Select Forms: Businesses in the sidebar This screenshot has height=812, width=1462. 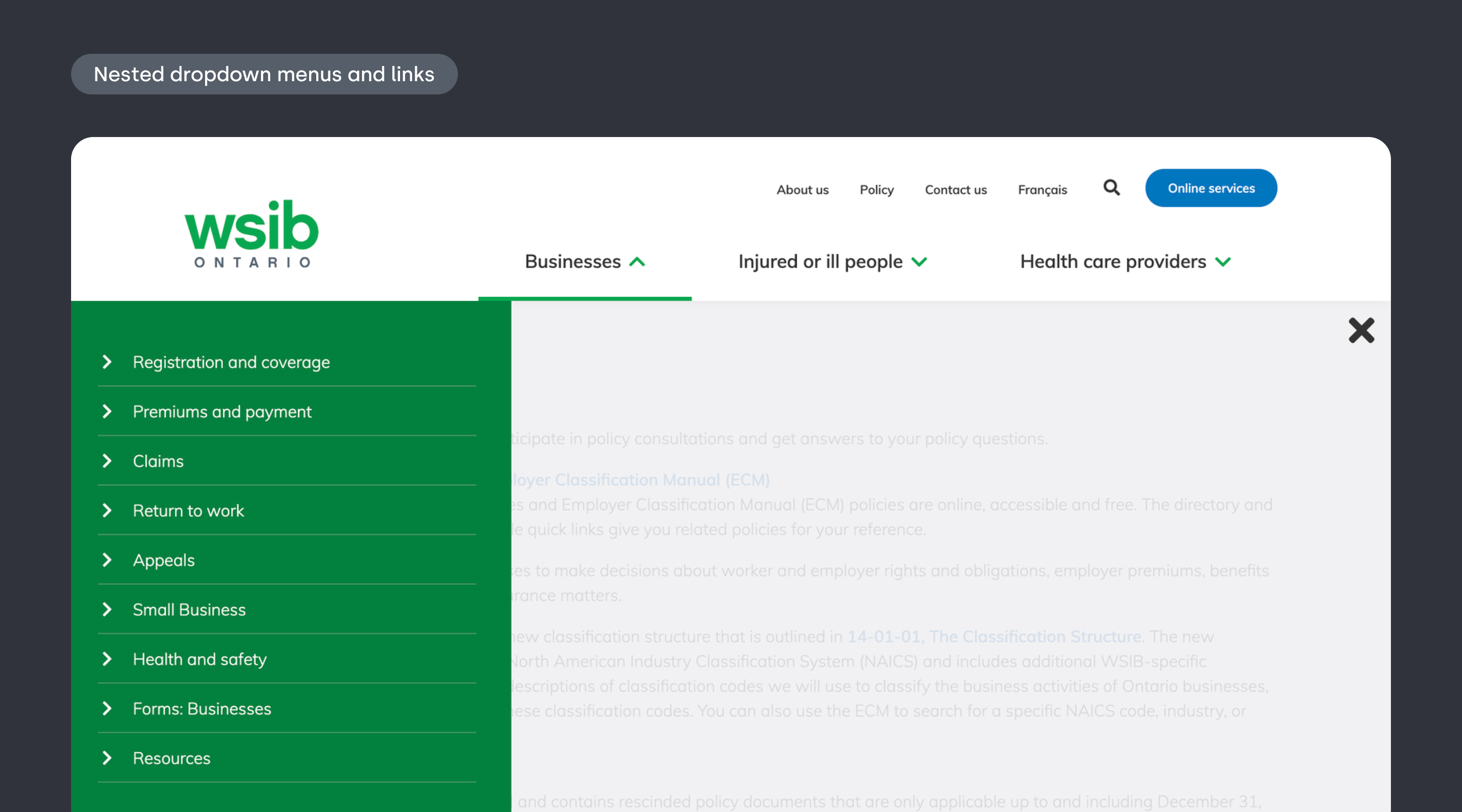pyautogui.click(x=202, y=708)
